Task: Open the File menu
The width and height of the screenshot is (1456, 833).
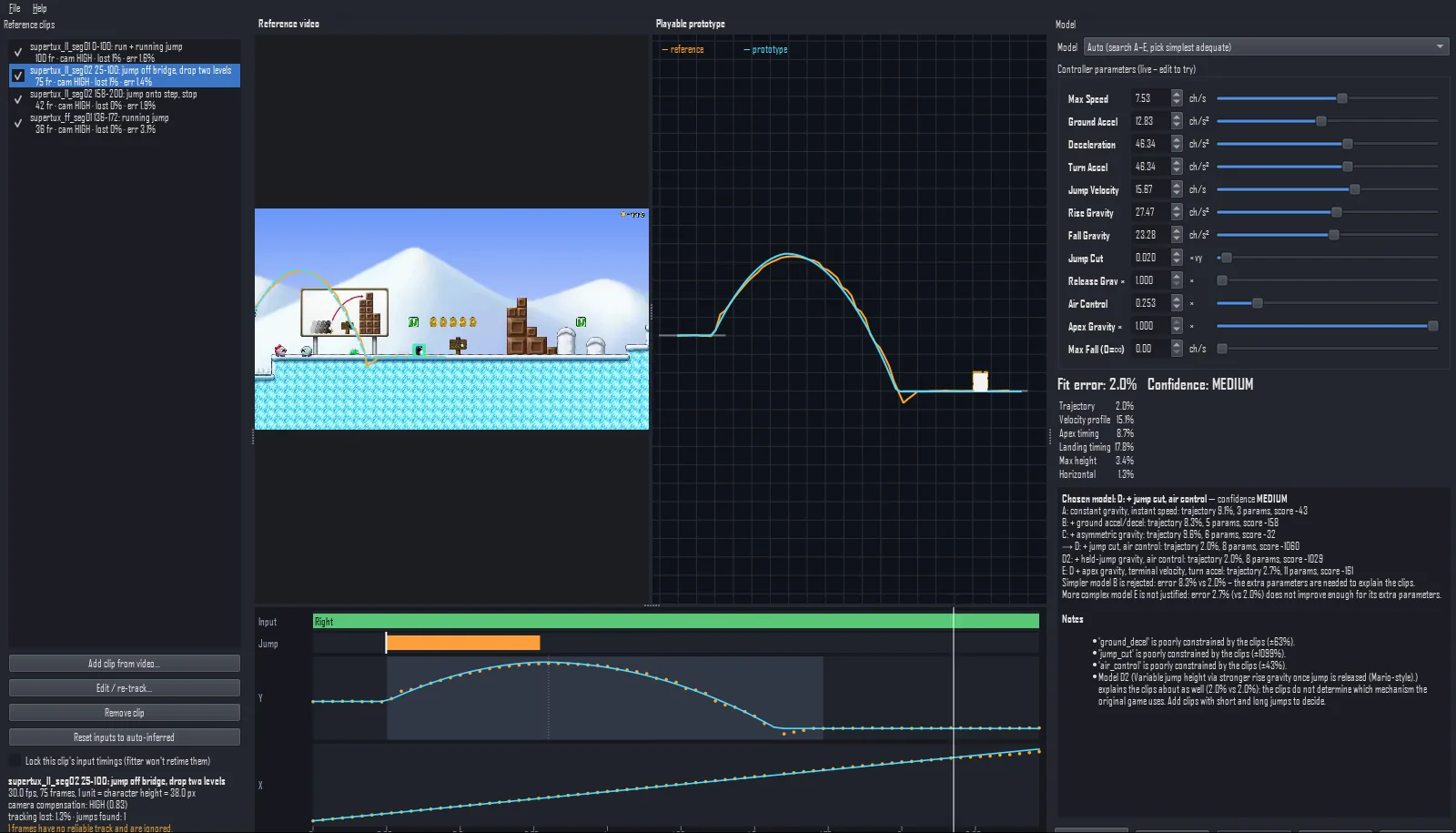Action: click(x=15, y=8)
